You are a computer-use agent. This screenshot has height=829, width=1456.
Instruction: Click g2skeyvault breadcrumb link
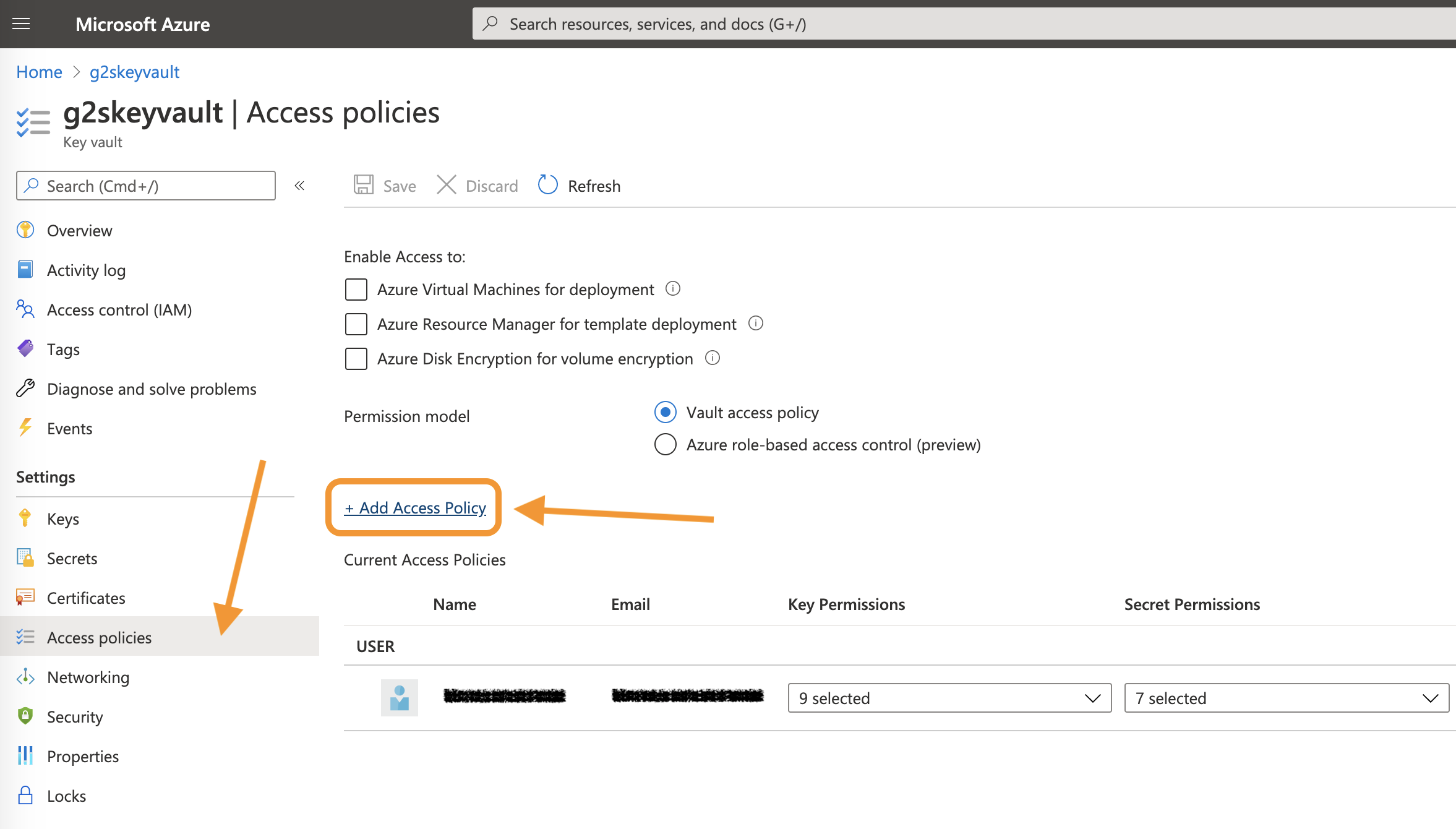(x=135, y=72)
